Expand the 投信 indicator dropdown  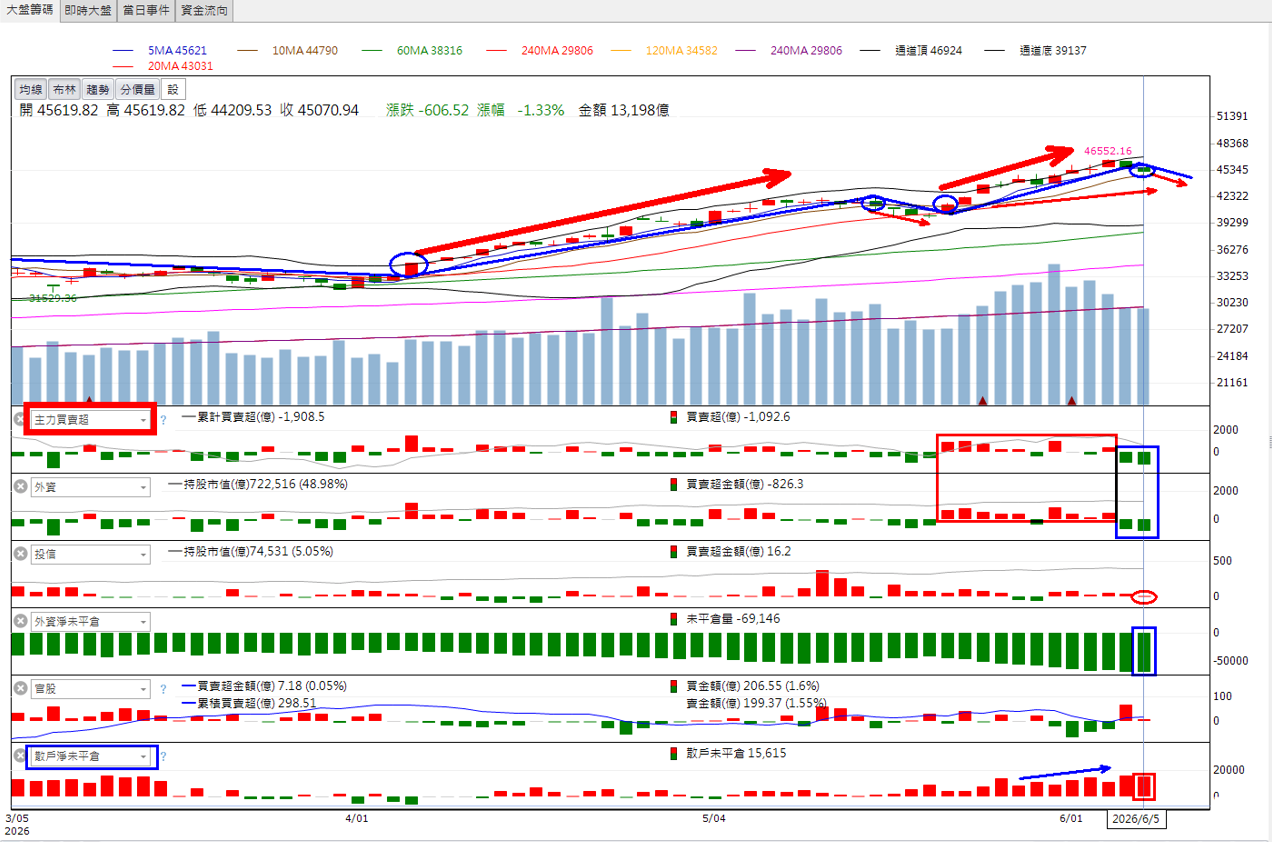click(91, 554)
